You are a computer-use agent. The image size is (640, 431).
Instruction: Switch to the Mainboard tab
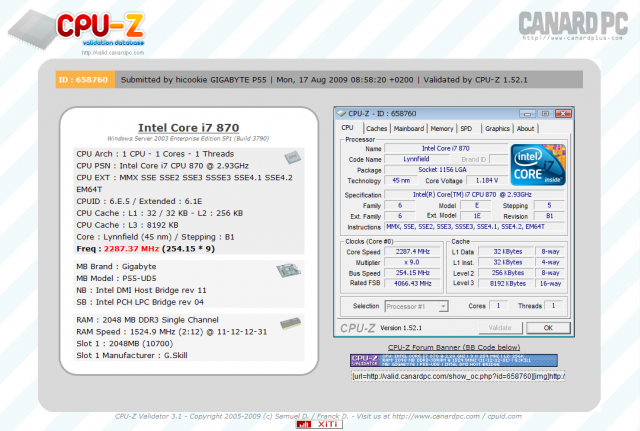[409, 129]
